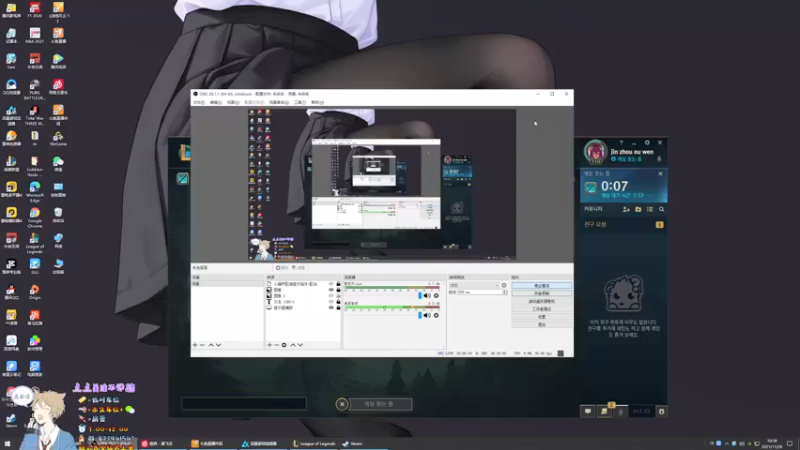Image resolution: width=800 pixels, height=450 pixels.
Task: Open source properties gear in sources toolbar
Action: pyautogui.click(x=284, y=345)
